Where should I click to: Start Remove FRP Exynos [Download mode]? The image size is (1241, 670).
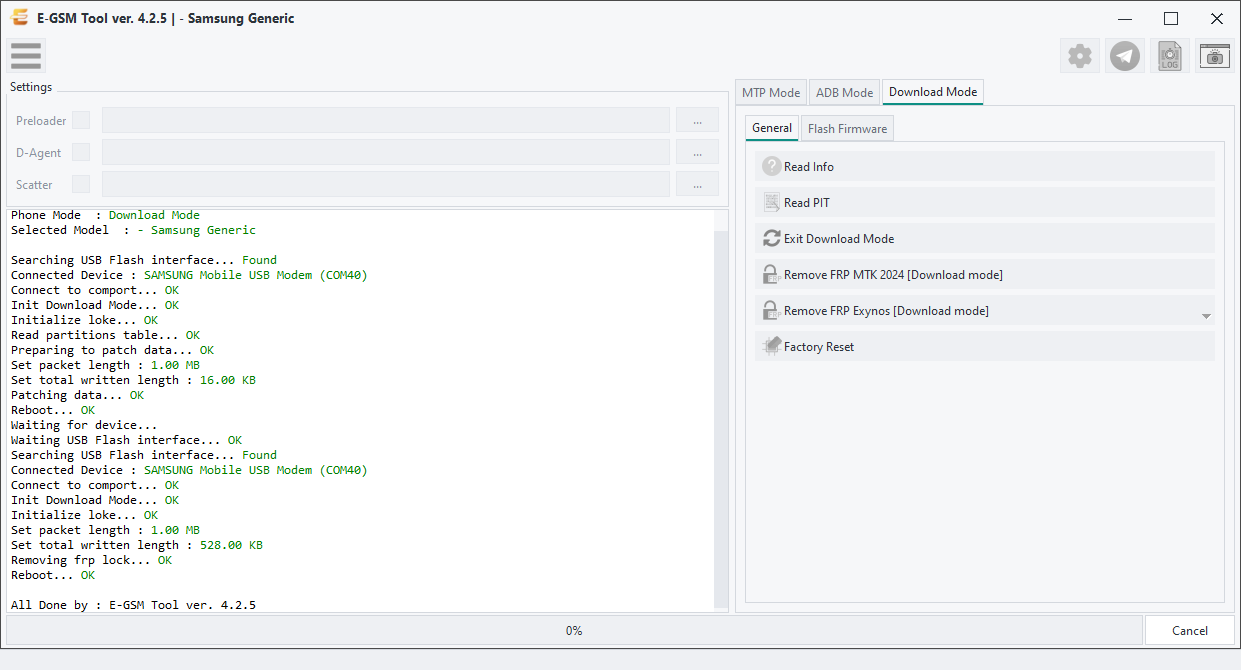pos(985,311)
